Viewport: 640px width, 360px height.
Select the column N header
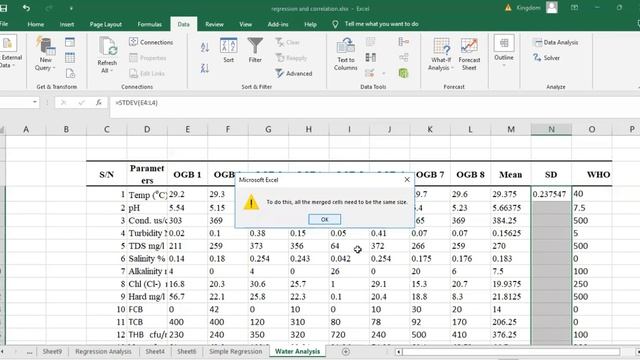551,129
